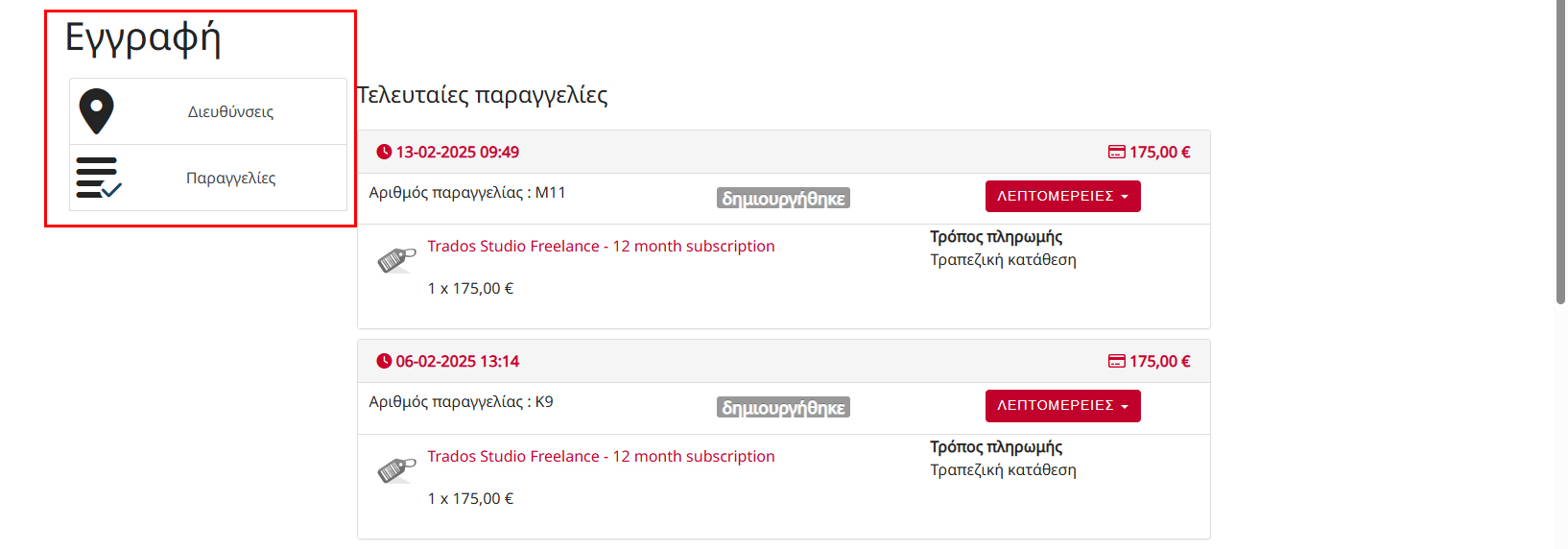This screenshot has width=1568, height=549.
Task: Click the location pin icon for Διευθύνσεις
Action: [x=96, y=111]
